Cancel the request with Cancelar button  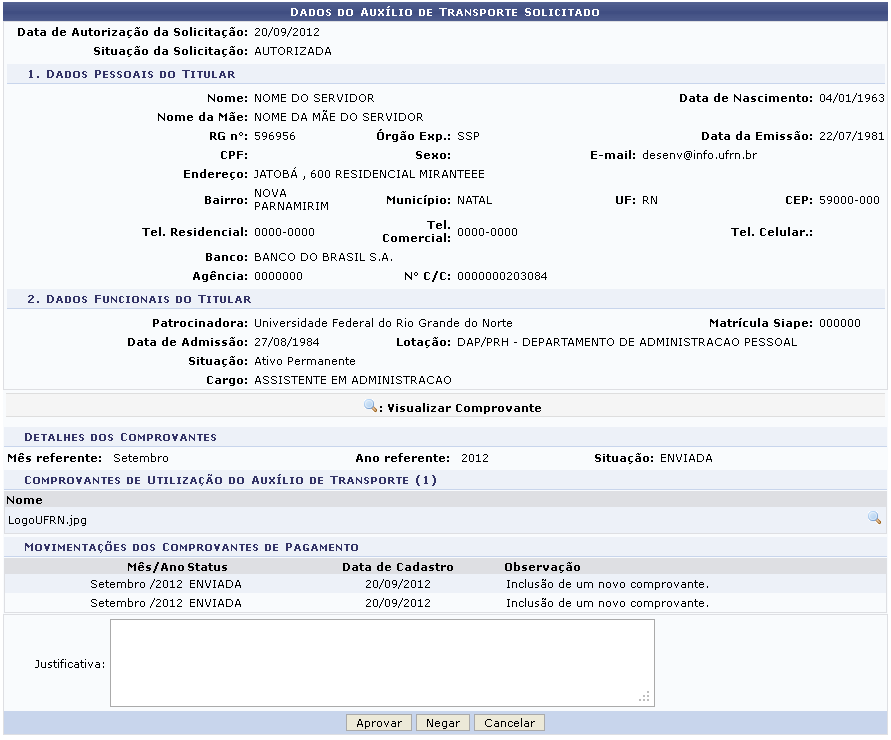509,723
